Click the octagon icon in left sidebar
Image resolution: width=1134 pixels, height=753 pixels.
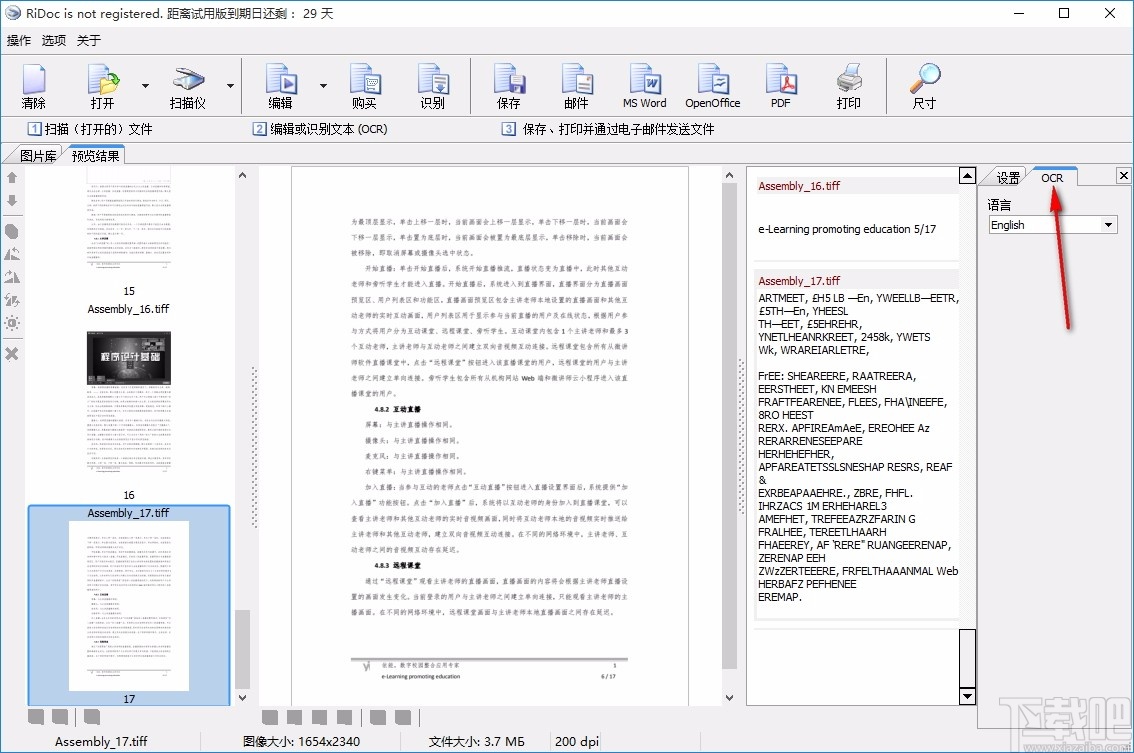(12, 231)
